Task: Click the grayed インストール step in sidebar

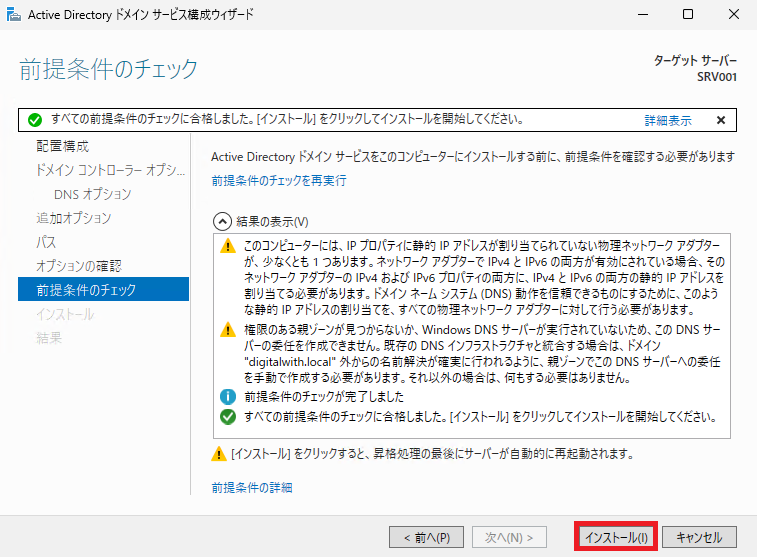Action: (x=65, y=314)
